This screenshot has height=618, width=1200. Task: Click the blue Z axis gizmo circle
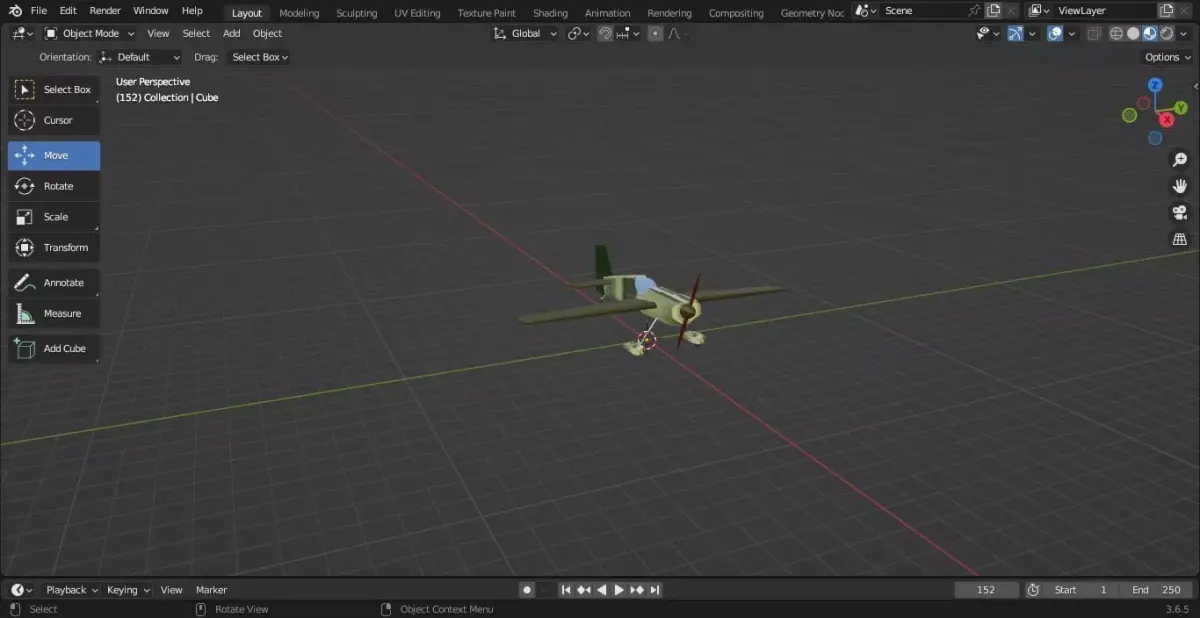point(1155,85)
